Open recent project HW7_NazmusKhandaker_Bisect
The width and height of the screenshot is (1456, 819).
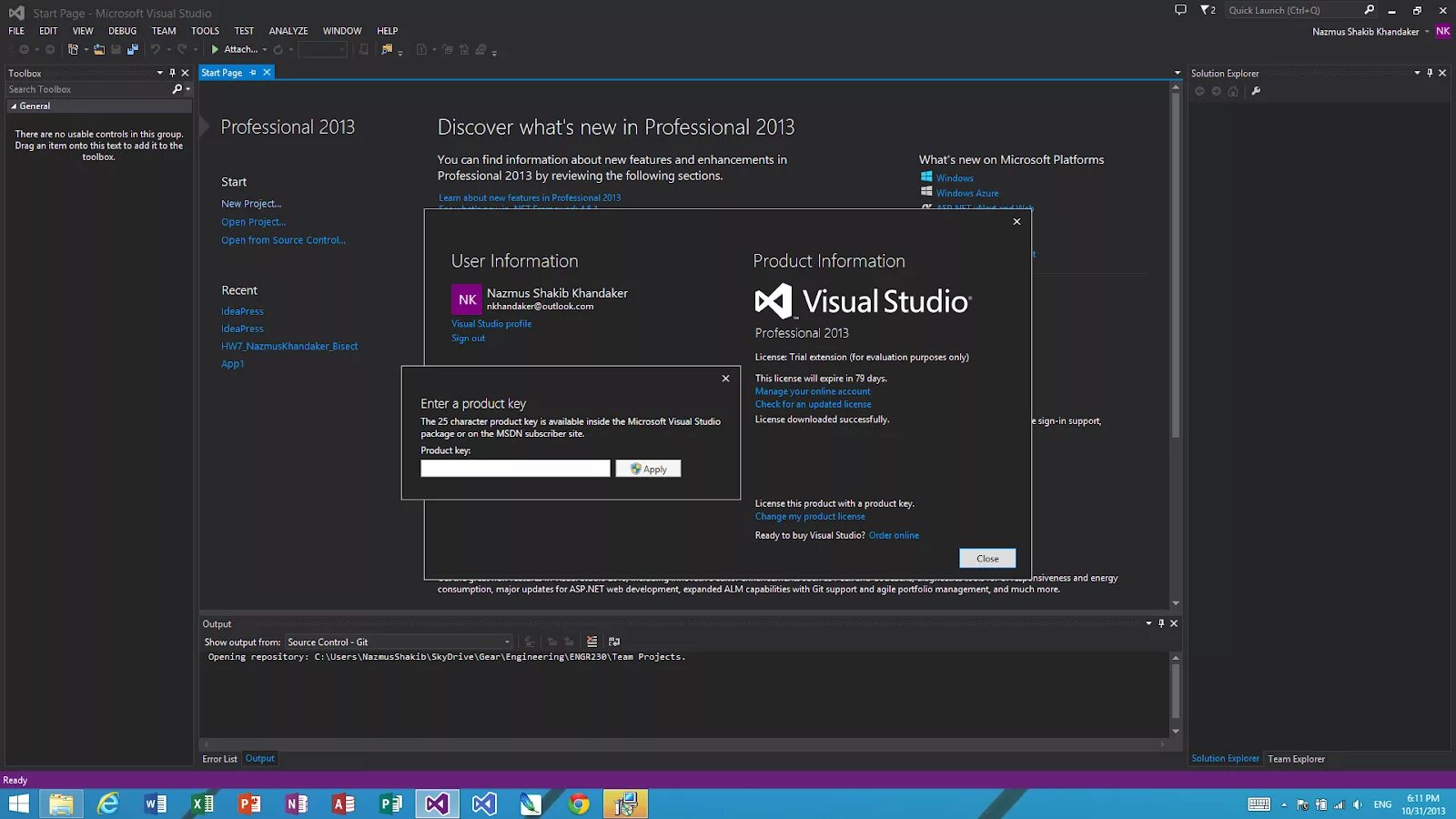289,347
